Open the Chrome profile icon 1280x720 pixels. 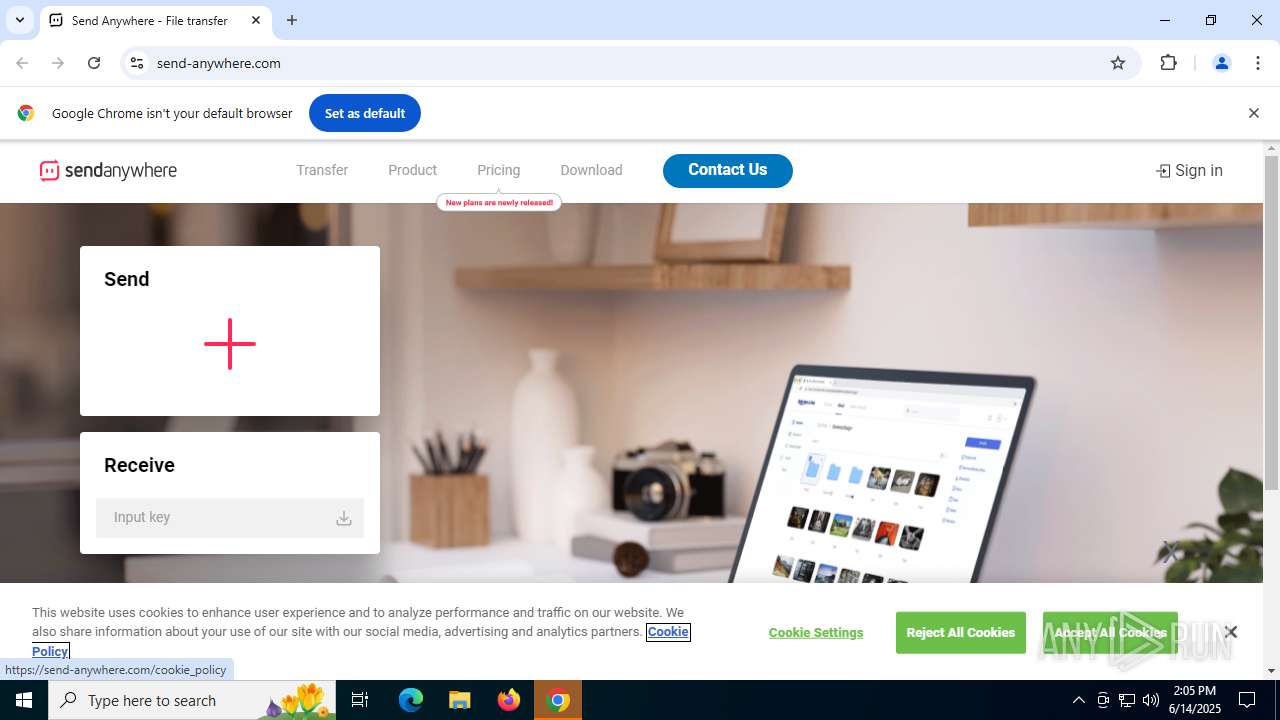pyautogui.click(x=1221, y=63)
